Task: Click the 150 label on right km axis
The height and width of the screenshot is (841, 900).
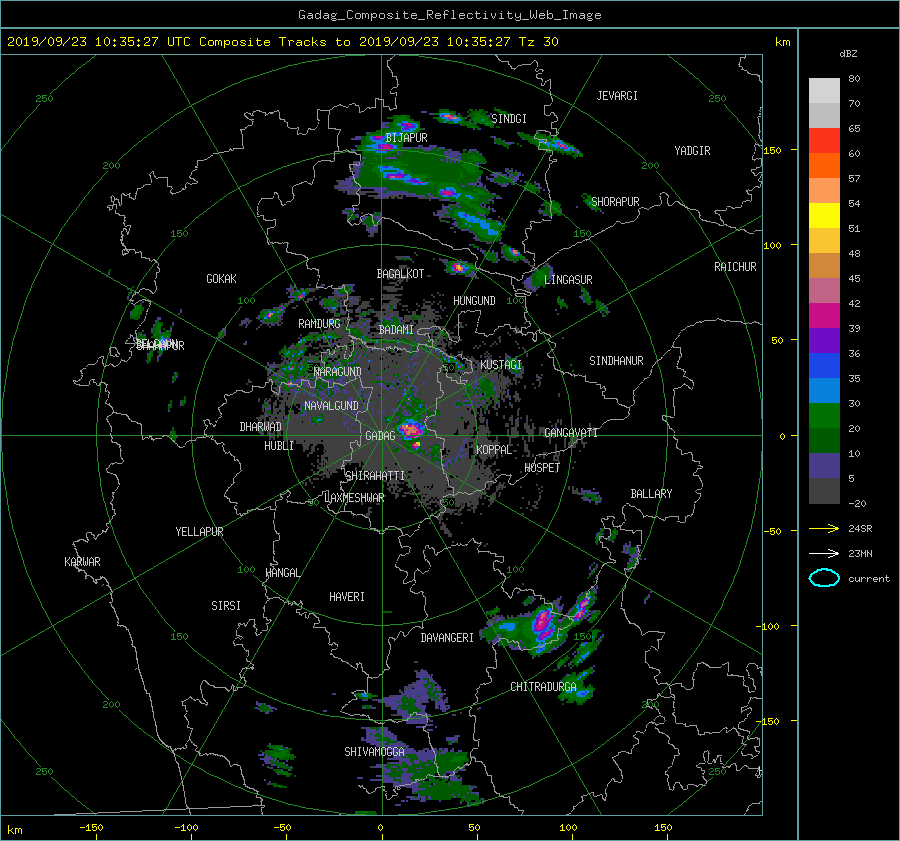Action: (773, 150)
